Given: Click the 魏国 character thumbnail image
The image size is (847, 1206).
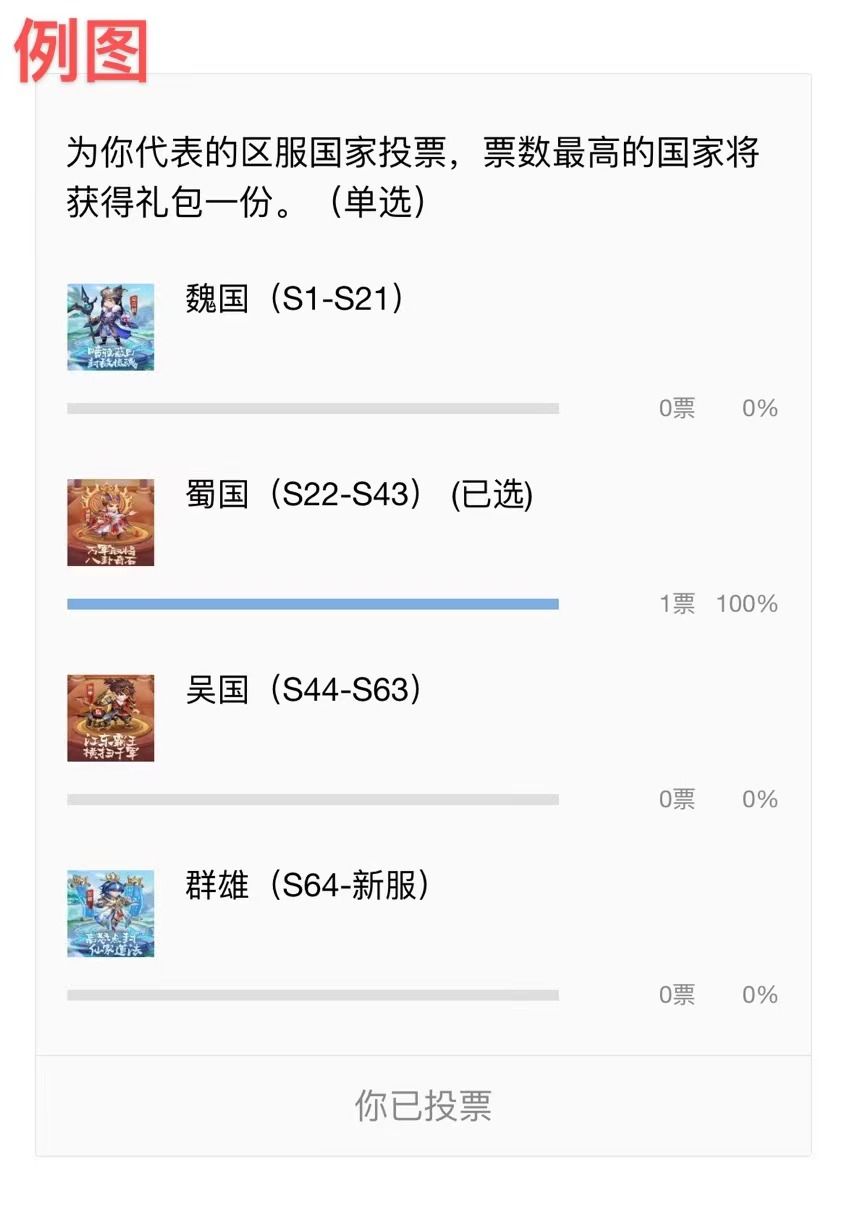Looking at the screenshot, I should pos(111,327).
